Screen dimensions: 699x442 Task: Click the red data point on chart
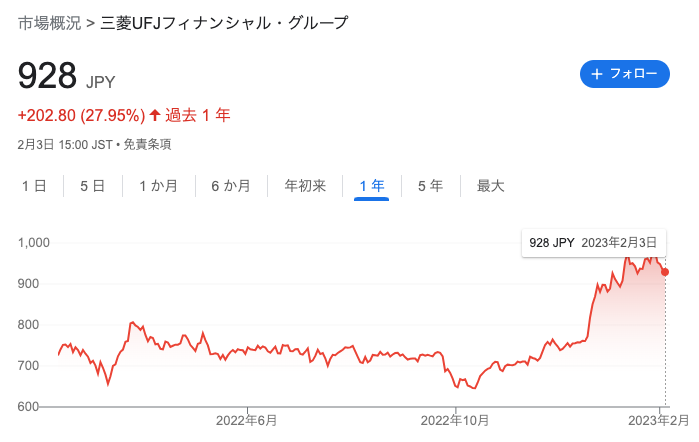[665, 272]
